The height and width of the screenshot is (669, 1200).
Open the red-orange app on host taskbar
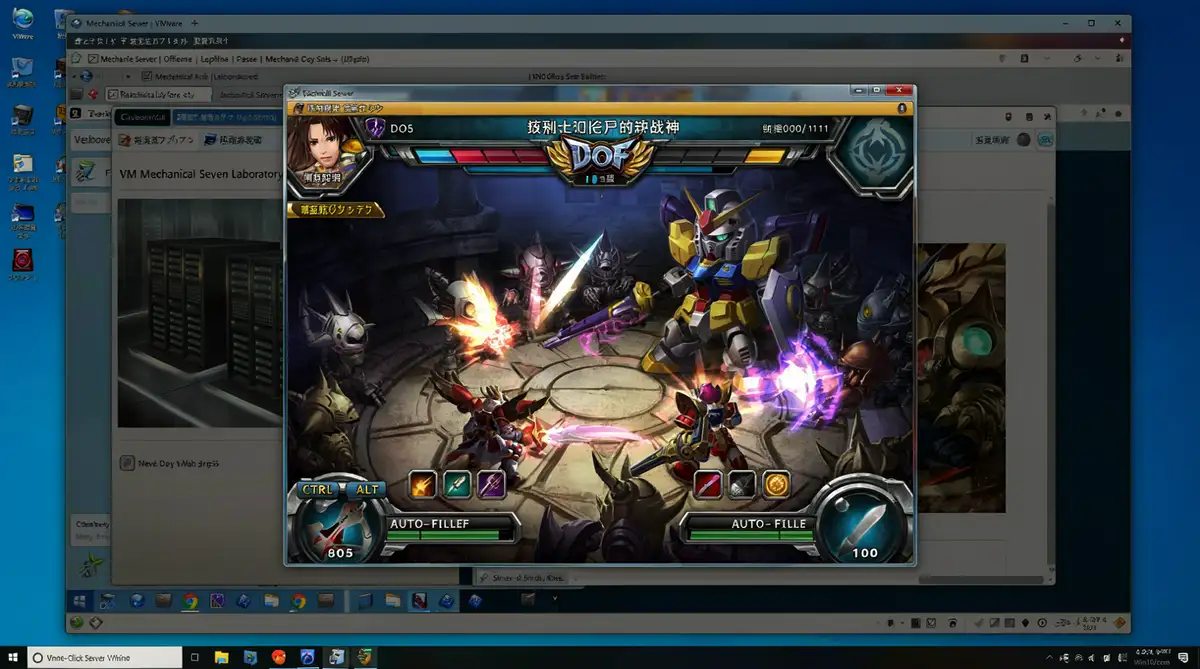(x=278, y=657)
